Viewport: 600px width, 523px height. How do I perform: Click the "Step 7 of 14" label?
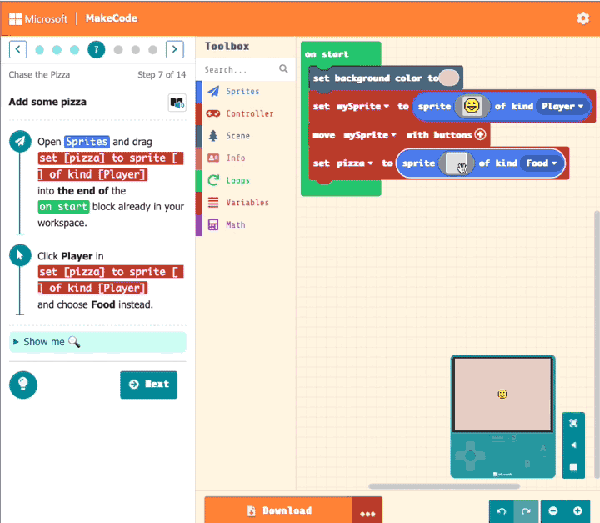click(x=161, y=75)
